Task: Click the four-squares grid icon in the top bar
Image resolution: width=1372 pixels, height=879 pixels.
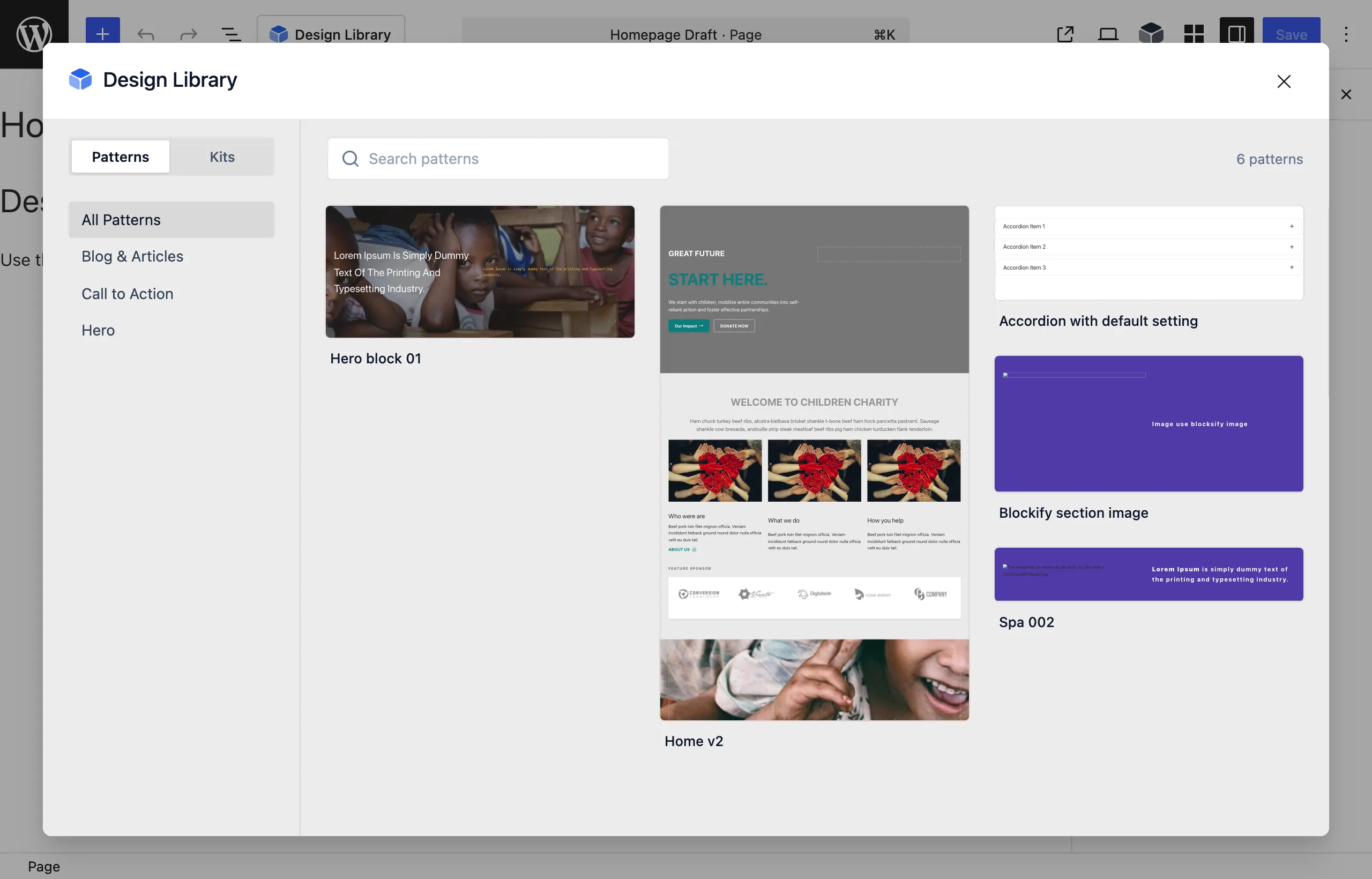Action: (x=1194, y=34)
